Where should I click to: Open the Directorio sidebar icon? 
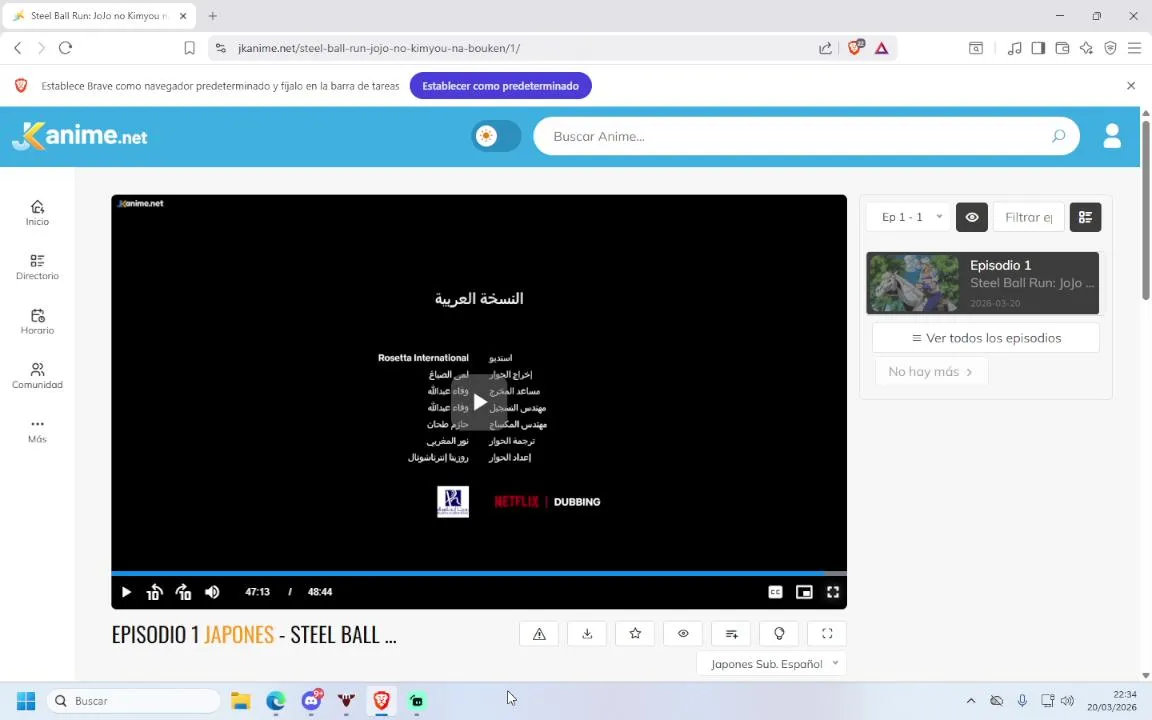coord(37,261)
